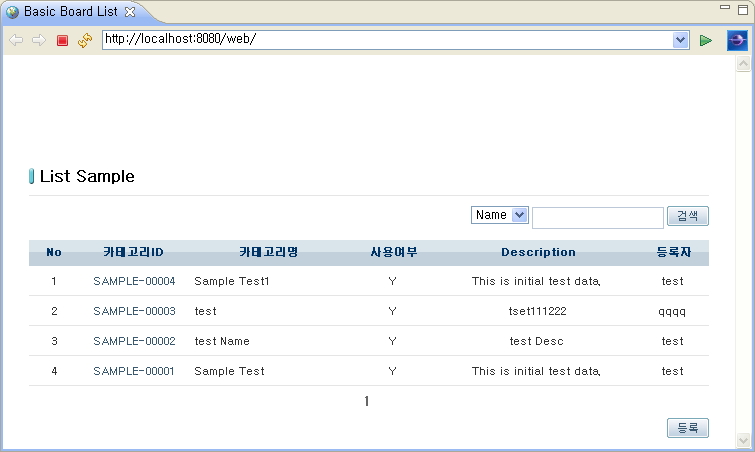Screen dimensions: 755x452
Task: Open the SAMPLE-00003 category link
Action: click(134, 311)
